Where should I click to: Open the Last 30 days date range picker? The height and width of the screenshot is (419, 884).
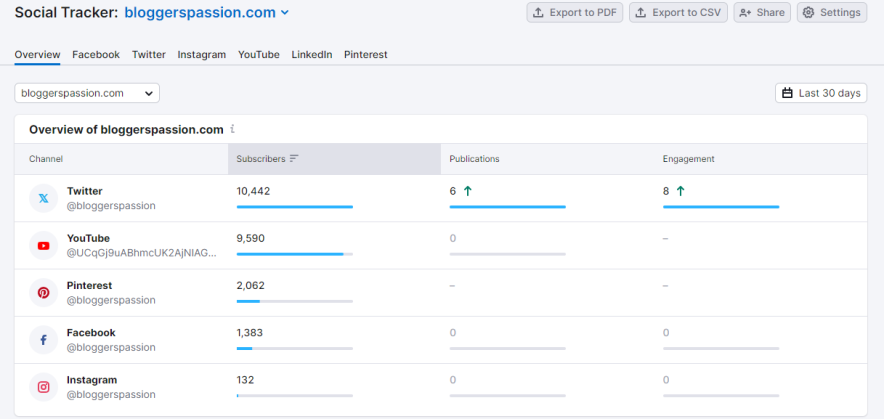(821, 93)
